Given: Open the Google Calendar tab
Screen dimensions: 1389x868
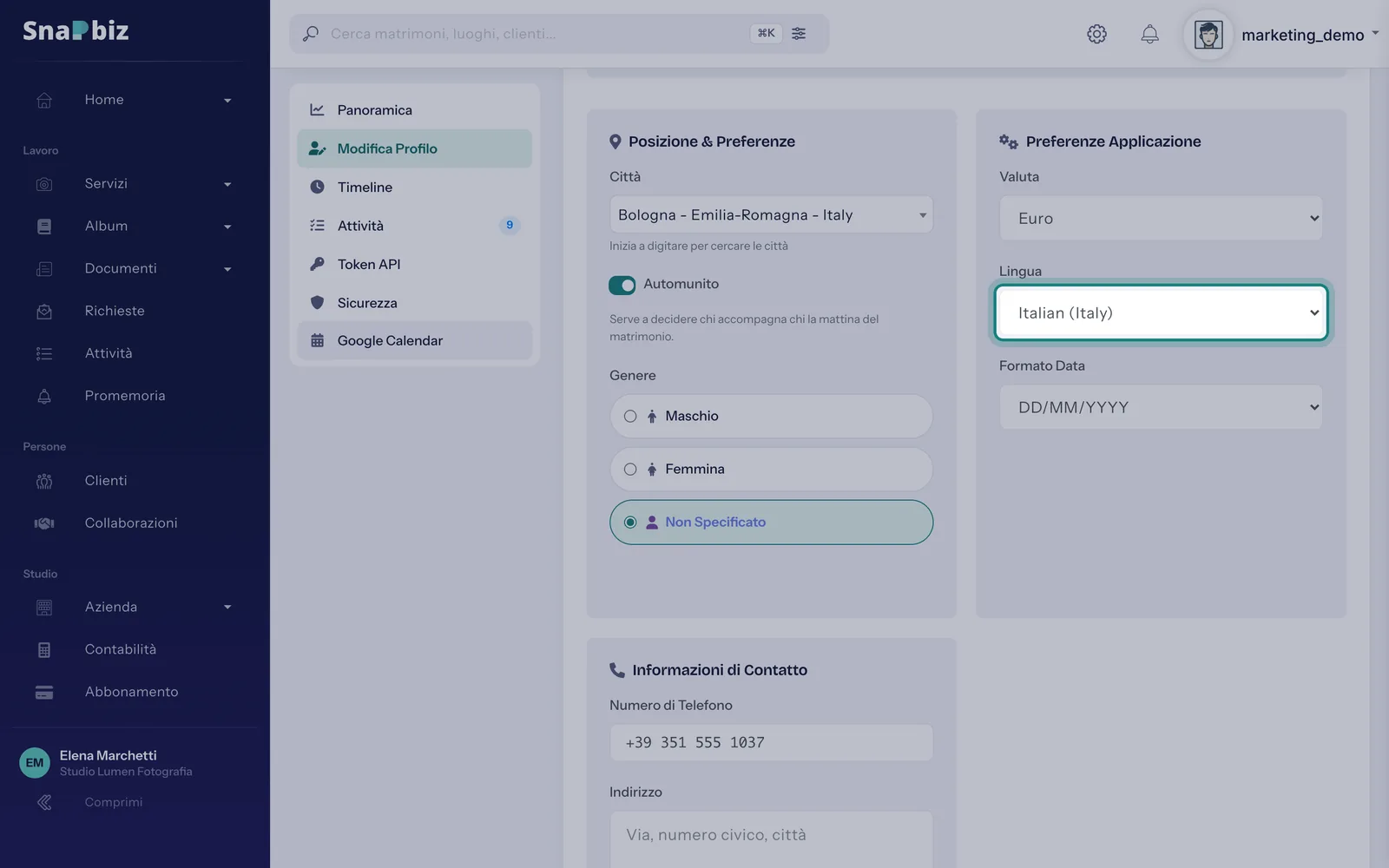Looking at the screenshot, I should [x=414, y=340].
